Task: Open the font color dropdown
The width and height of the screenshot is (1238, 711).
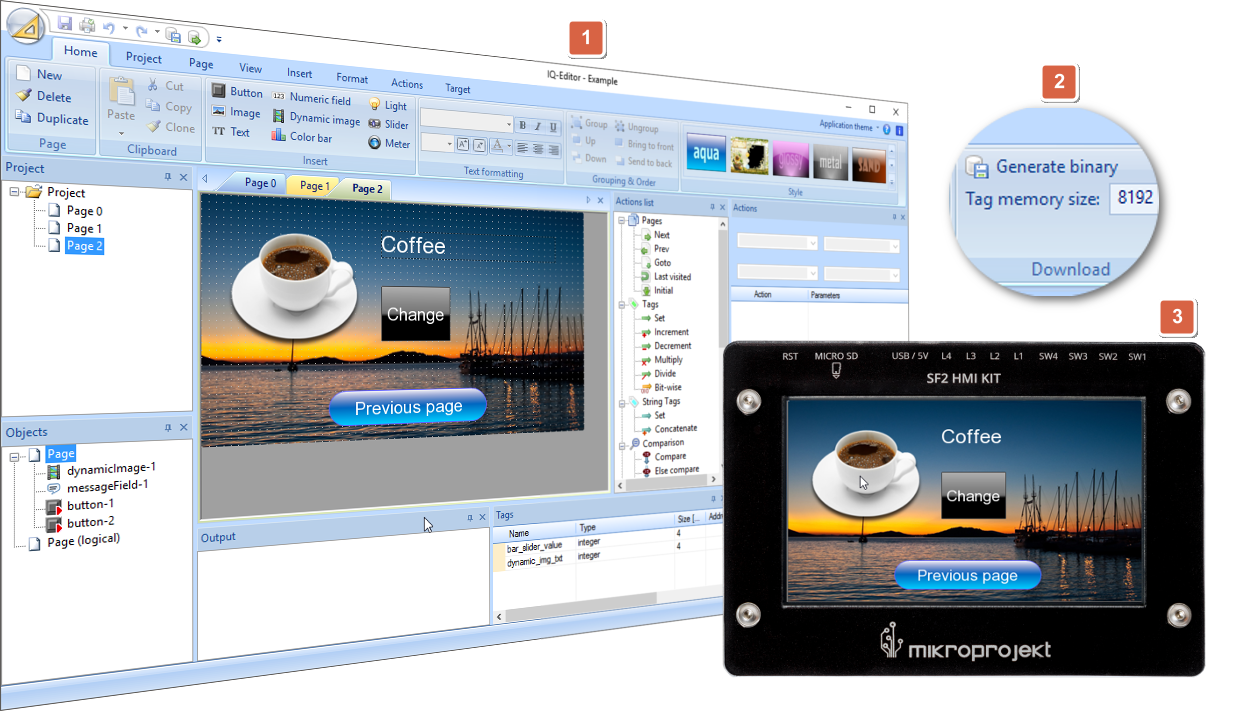Action: [x=509, y=147]
